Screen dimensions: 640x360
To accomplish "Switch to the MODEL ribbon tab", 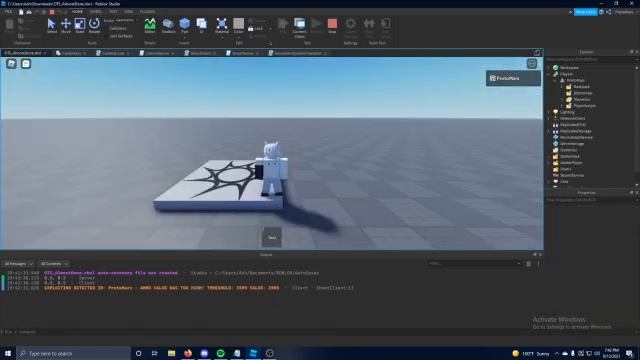I will [x=96, y=12].
